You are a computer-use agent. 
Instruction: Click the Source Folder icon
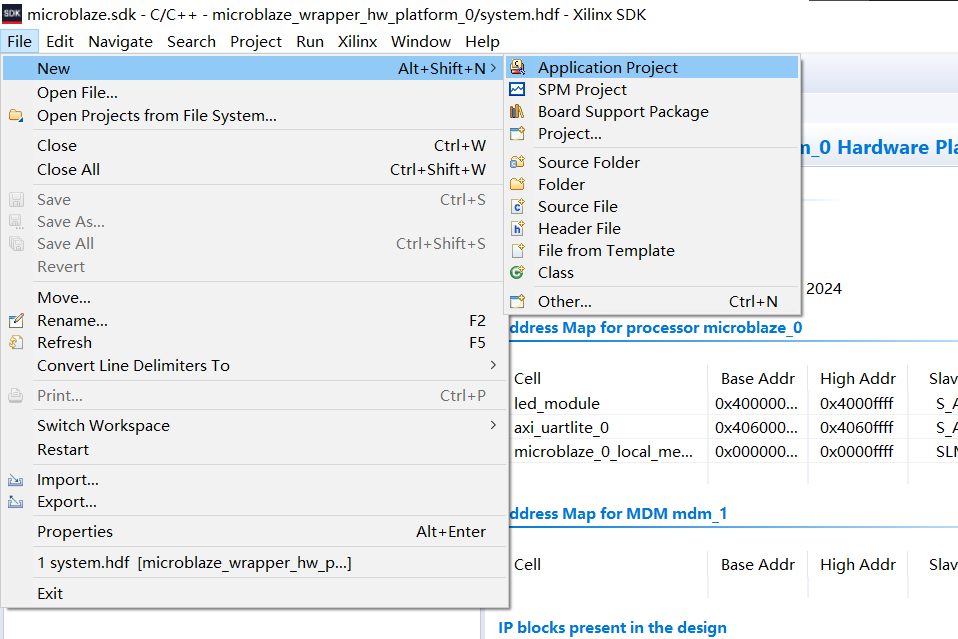(x=517, y=162)
